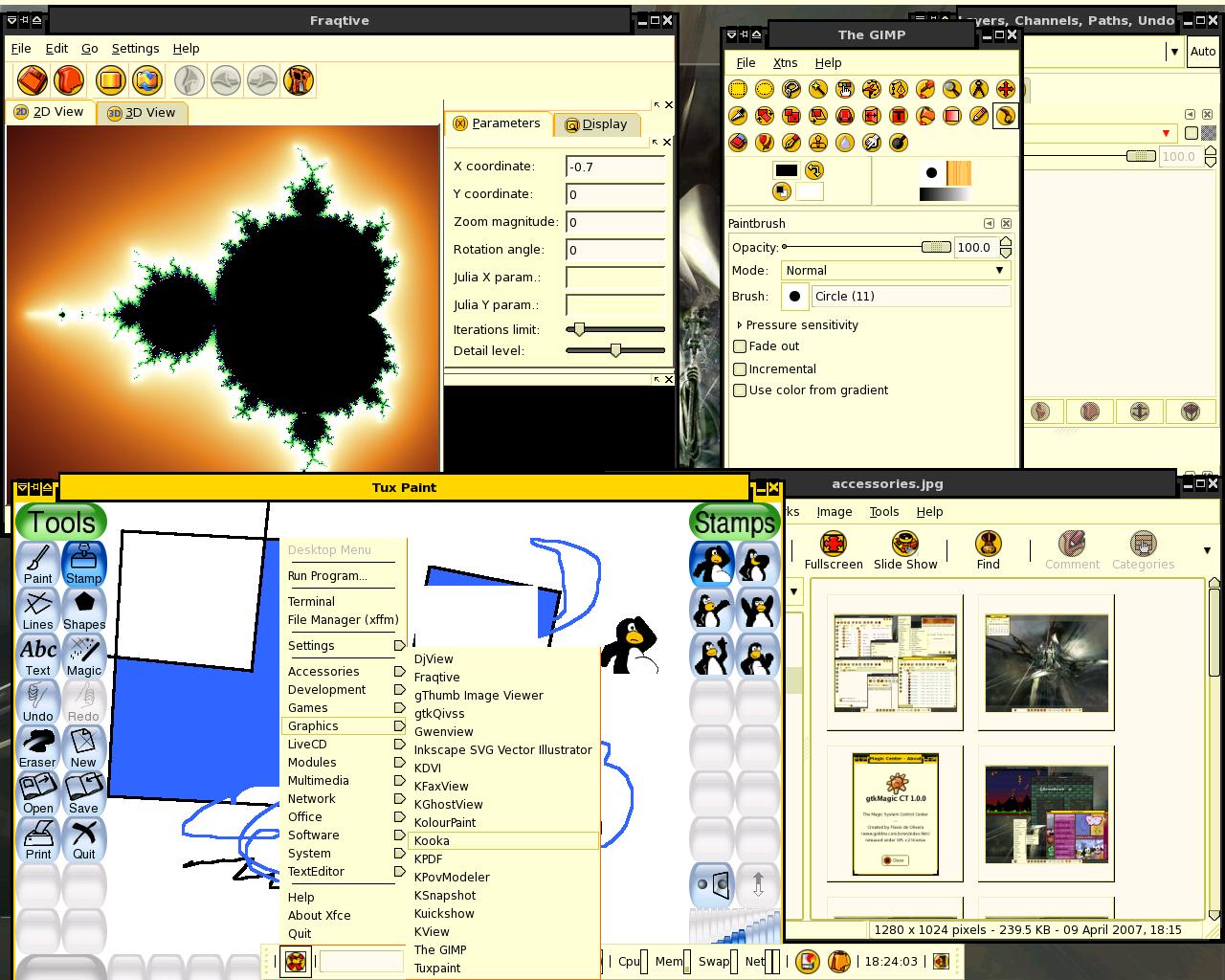Screen dimensions: 1225x980
Task: Adjust the Iterations limit slider
Action: 615,329
